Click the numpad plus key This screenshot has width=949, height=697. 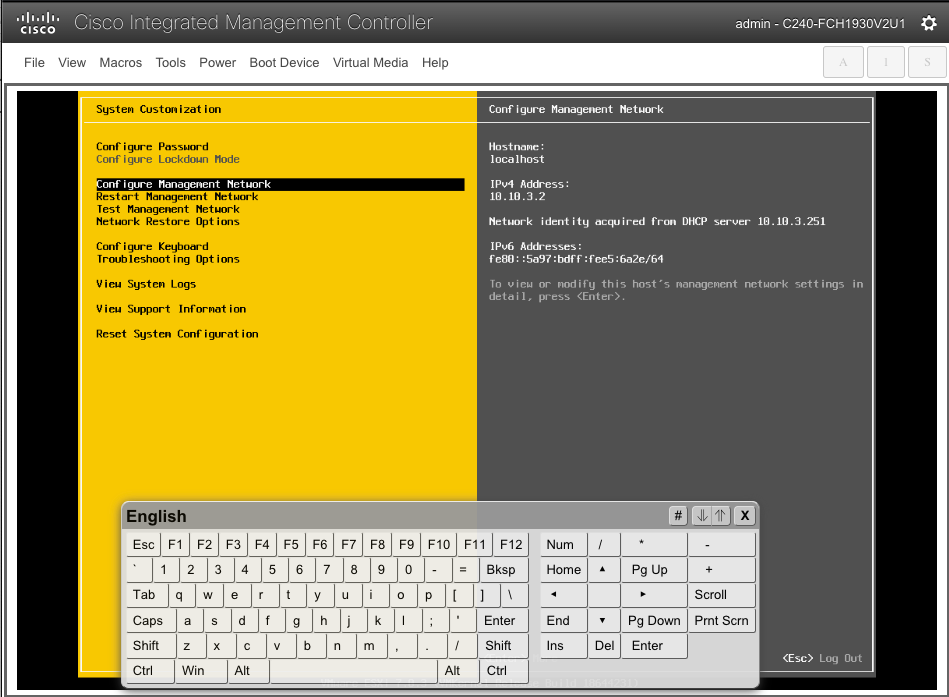coord(721,569)
